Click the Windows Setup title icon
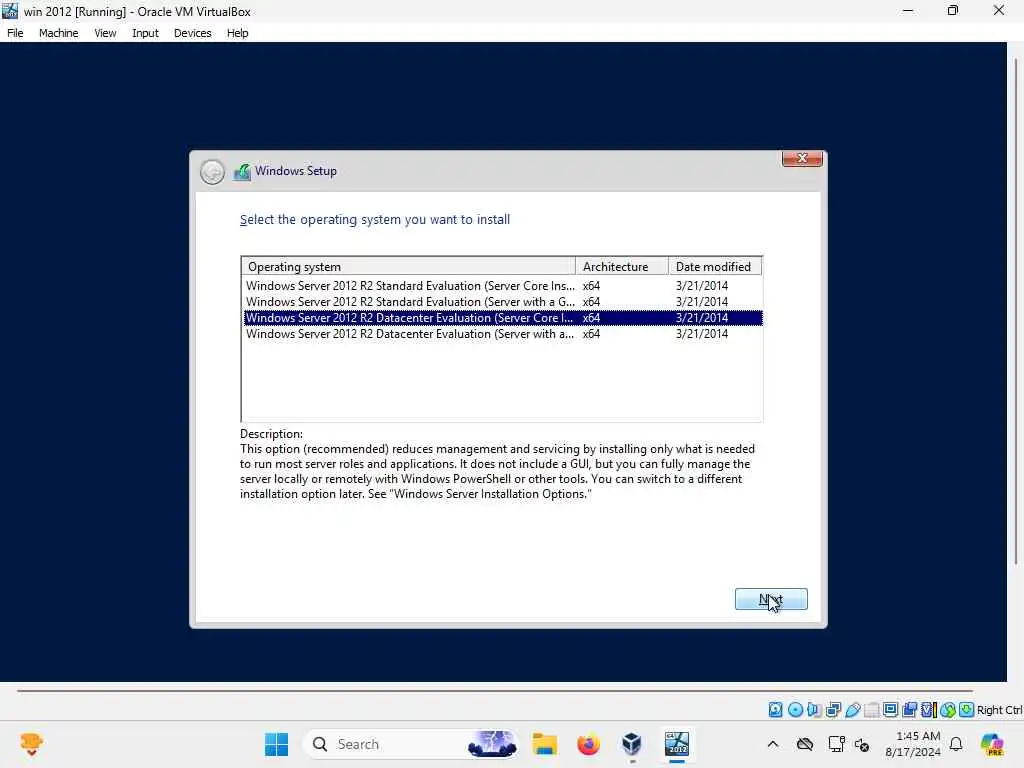The image size is (1024, 768). click(x=242, y=172)
